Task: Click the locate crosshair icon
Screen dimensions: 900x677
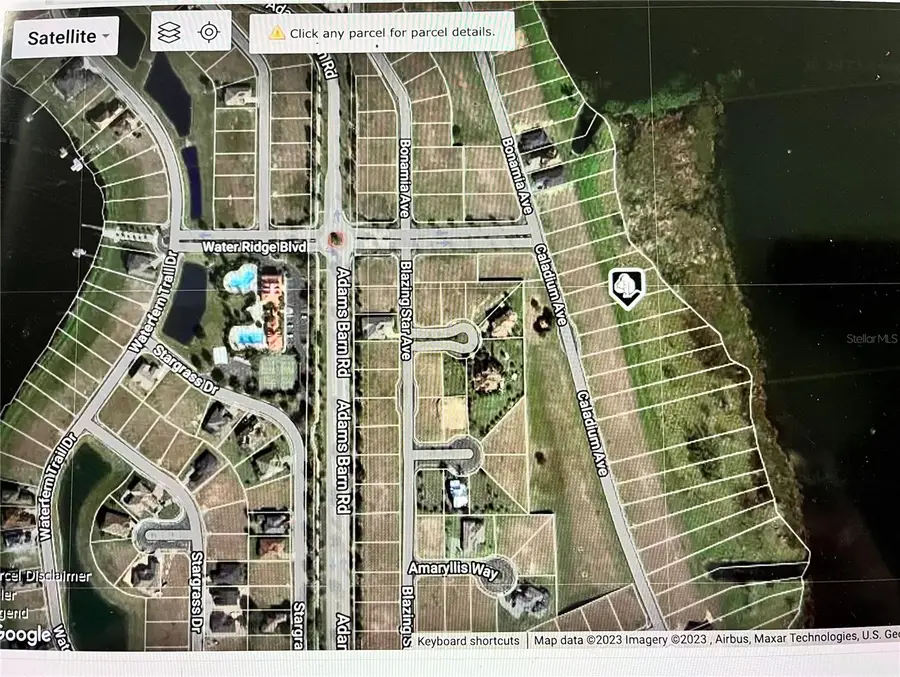Action: tap(209, 32)
